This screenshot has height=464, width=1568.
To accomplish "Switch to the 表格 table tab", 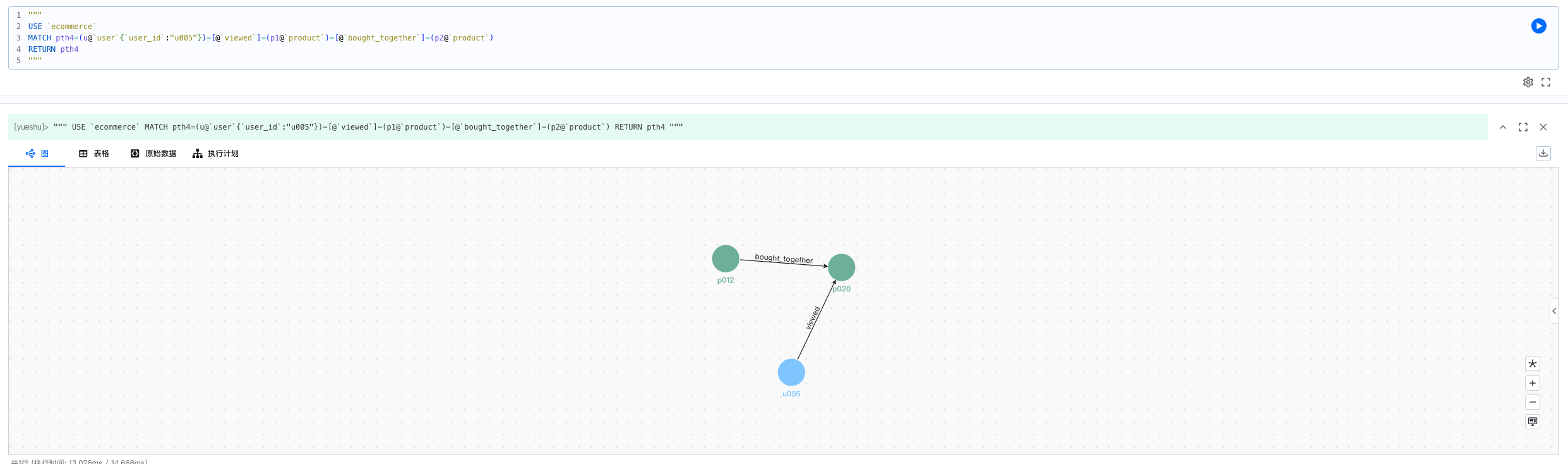I will (x=93, y=154).
